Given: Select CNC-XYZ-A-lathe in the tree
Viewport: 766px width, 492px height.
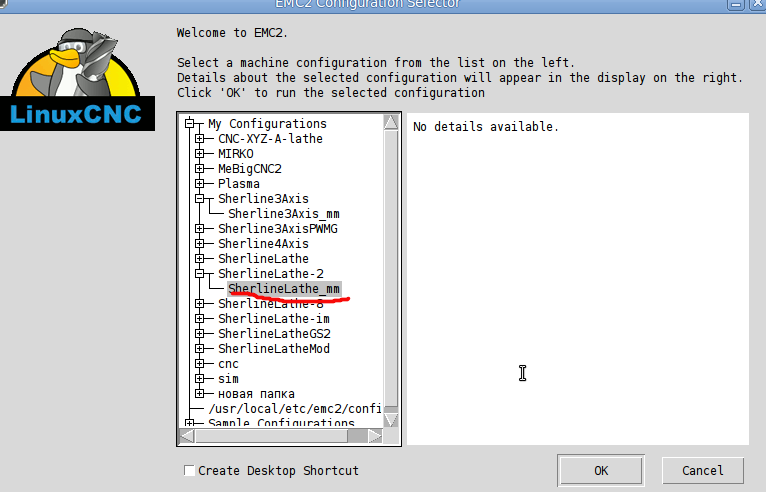Looking at the screenshot, I should pos(270,139).
